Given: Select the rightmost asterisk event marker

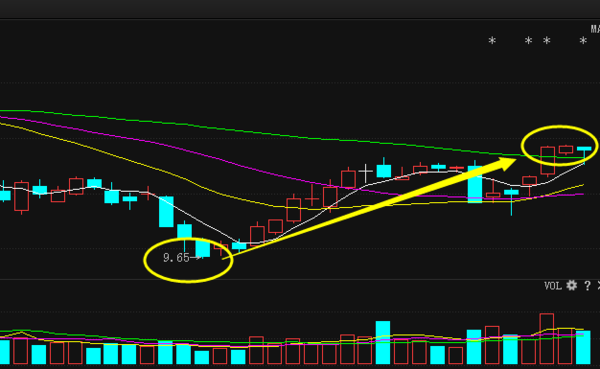Looking at the screenshot, I should 583,41.
